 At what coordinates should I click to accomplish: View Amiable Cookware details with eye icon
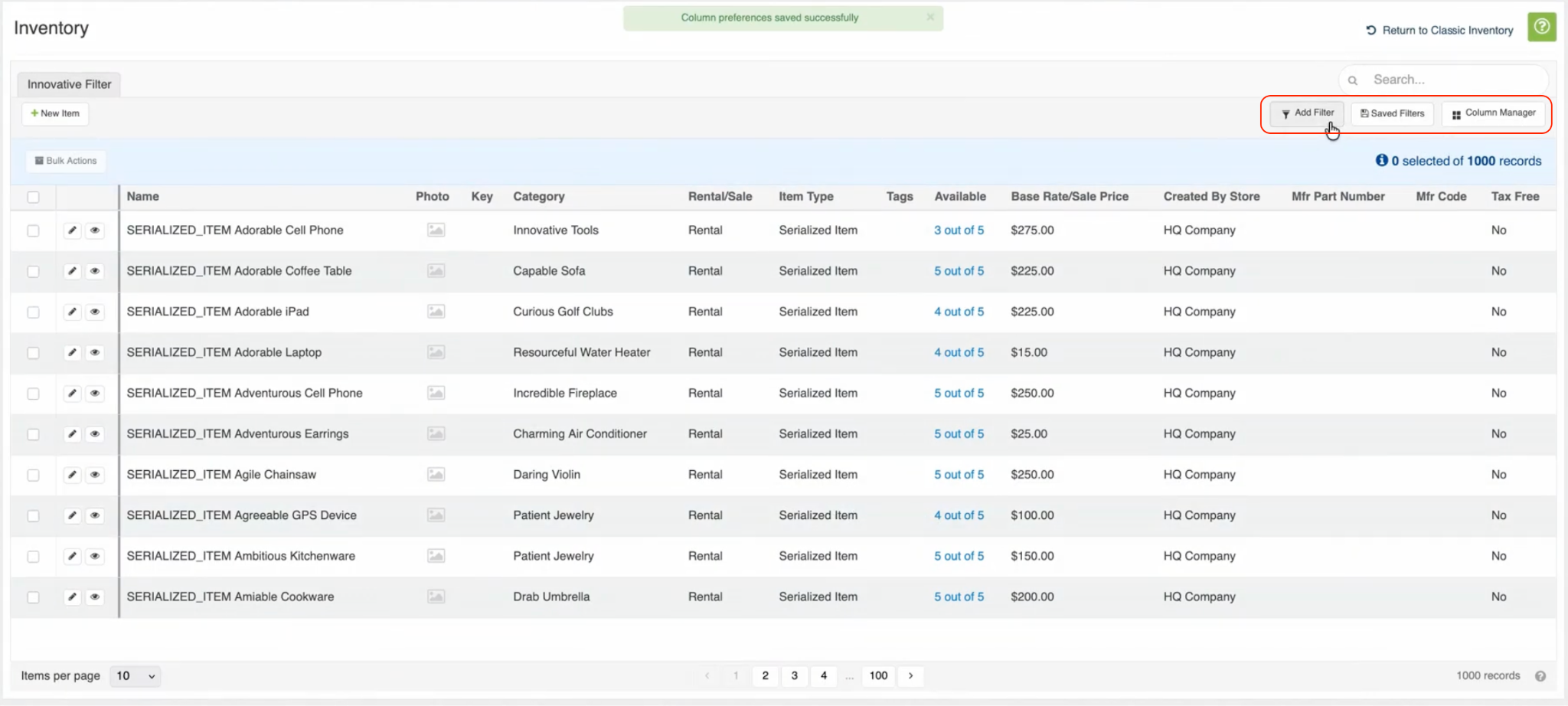tap(95, 597)
